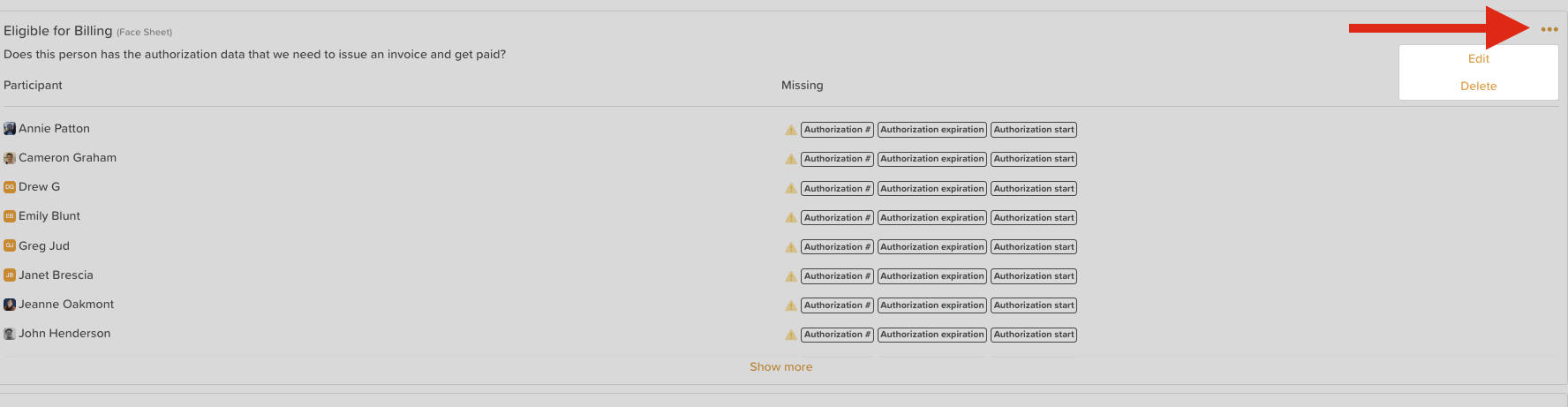The width and height of the screenshot is (1568, 407).
Task: Click warning triangle in Greg Jud's row
Action: coord(791,247)
